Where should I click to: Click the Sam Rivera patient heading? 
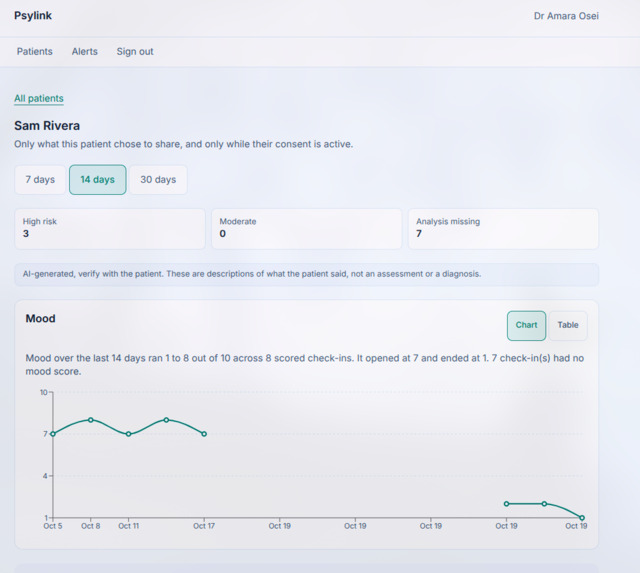coord(47,126)
